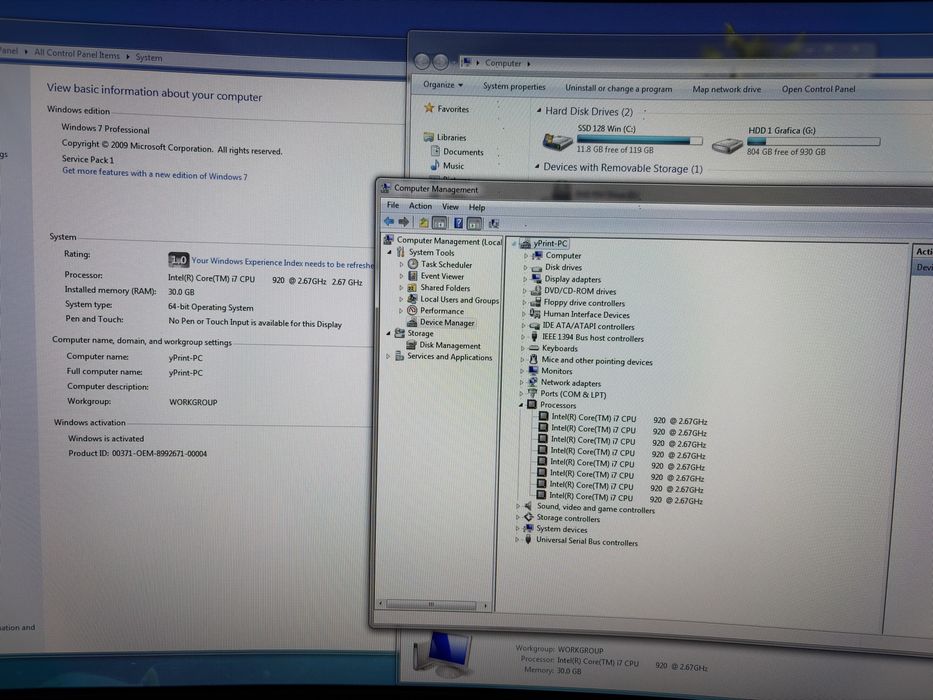Select the Performance icon in tree
933x700 pixels.
412,310
